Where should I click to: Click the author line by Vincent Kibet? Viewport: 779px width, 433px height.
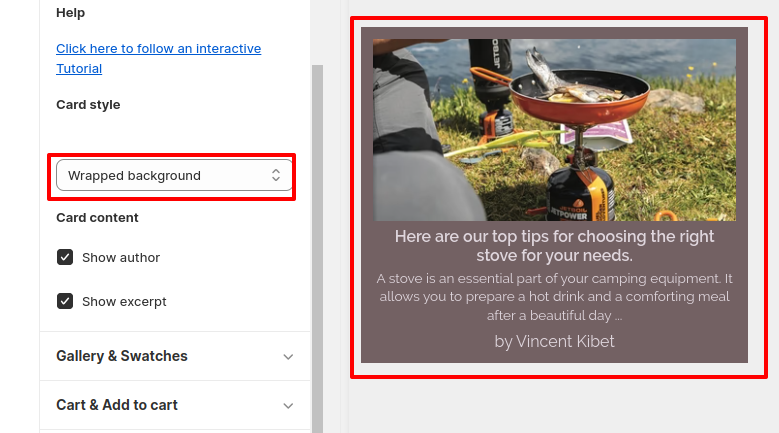[554, 341]
